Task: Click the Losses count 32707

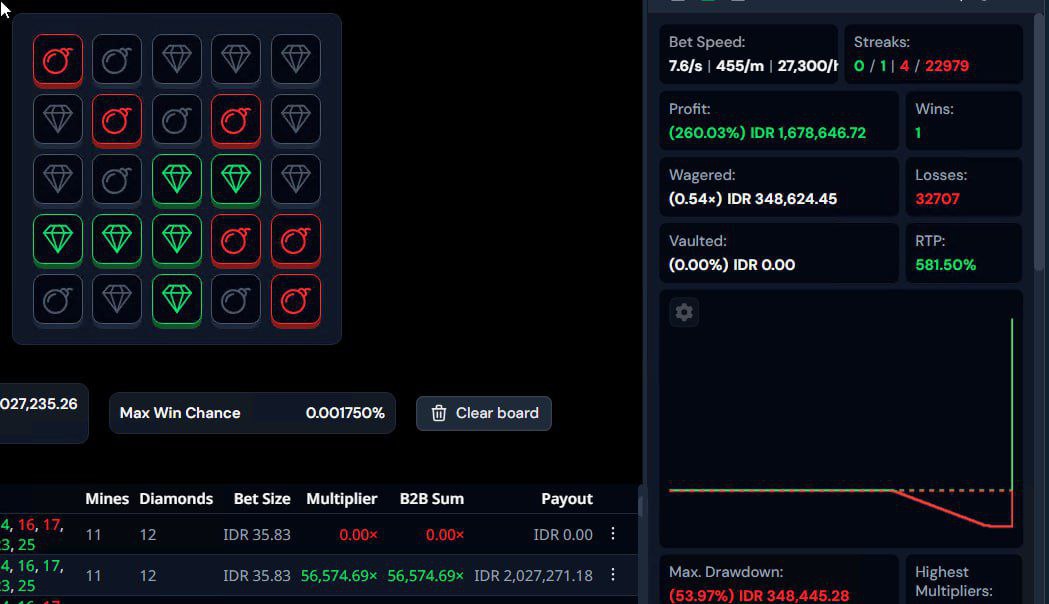Action: click(x=937, y=199)
